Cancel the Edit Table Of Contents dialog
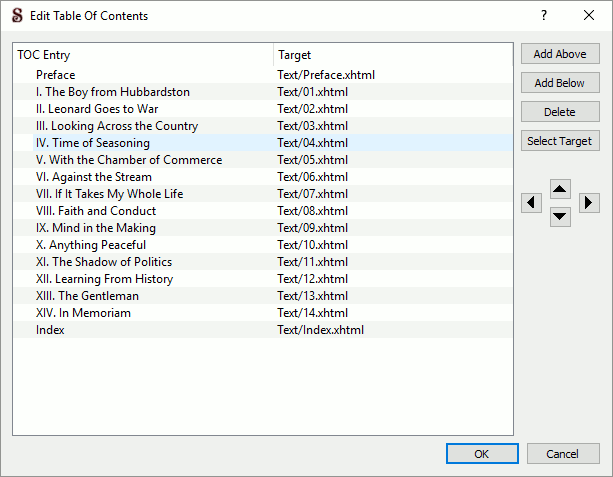Viewport: 613px width, 477px height. click(x=563, y=454)
